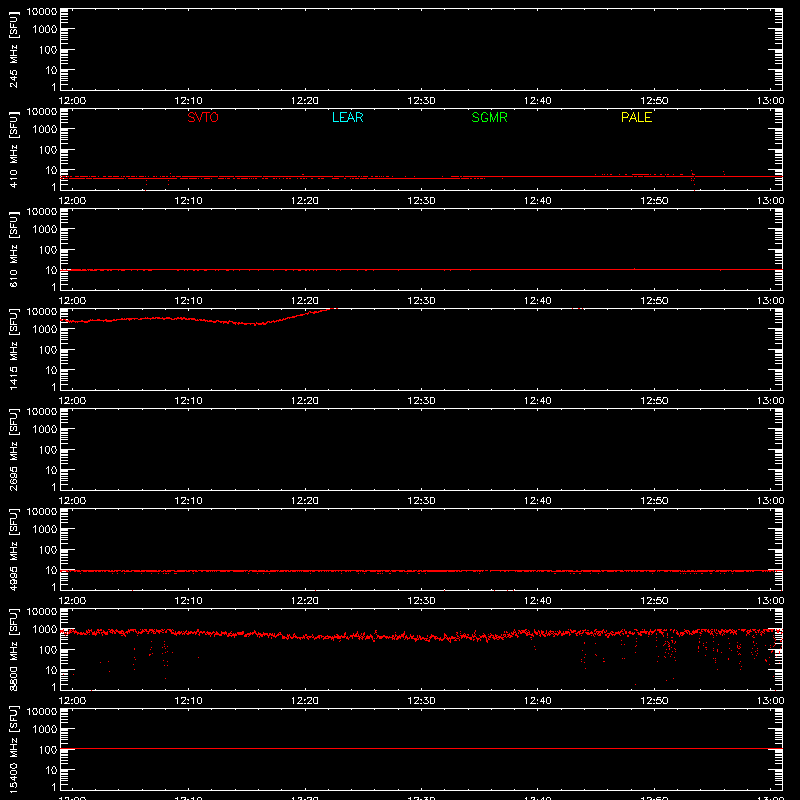Image resolution: width=800 pixels, height=800 pixels.
Task: Click 12:50 below the 410 MHz panel
Action: [654, 201]
